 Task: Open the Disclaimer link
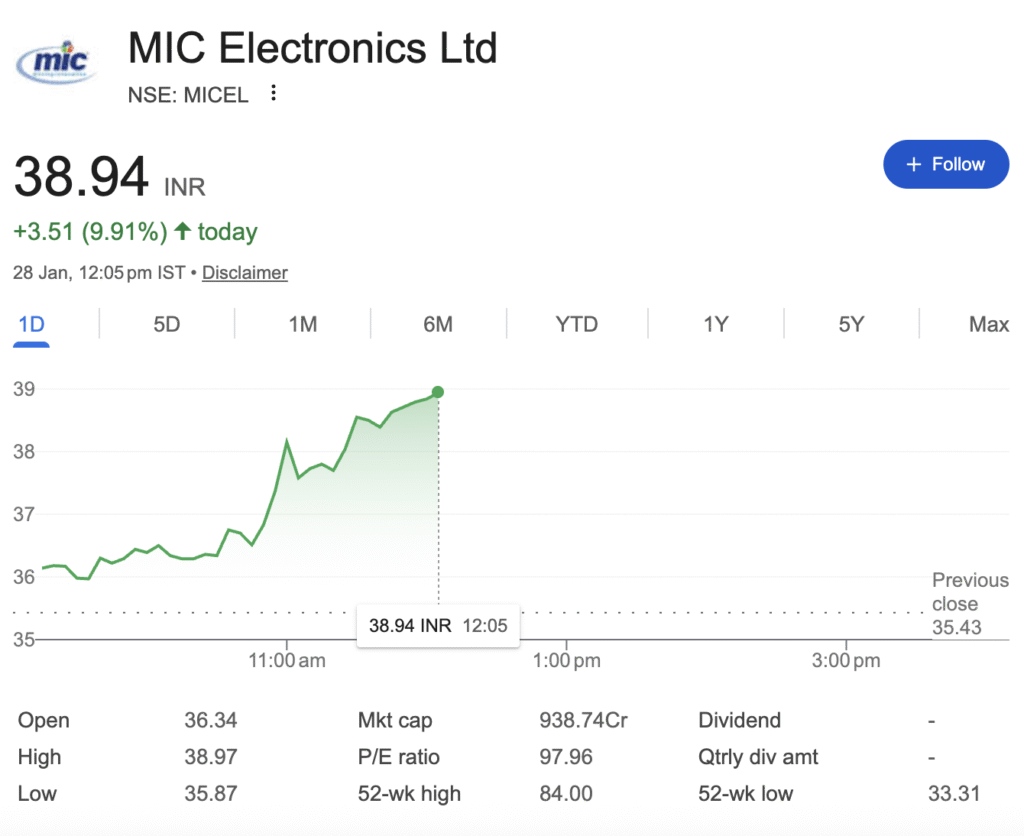(245, 272)
